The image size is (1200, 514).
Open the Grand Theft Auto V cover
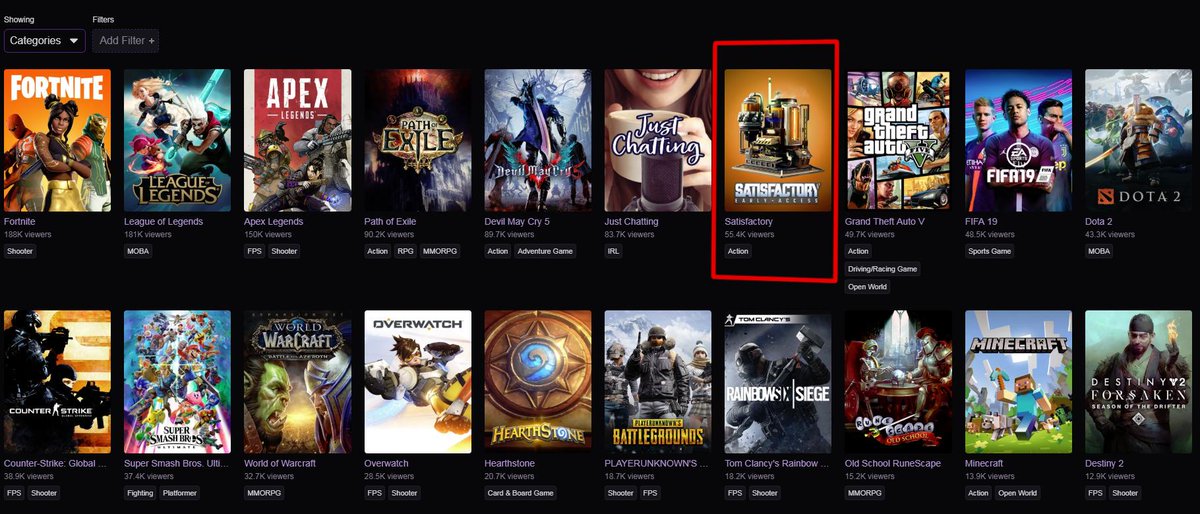(898, 140)
